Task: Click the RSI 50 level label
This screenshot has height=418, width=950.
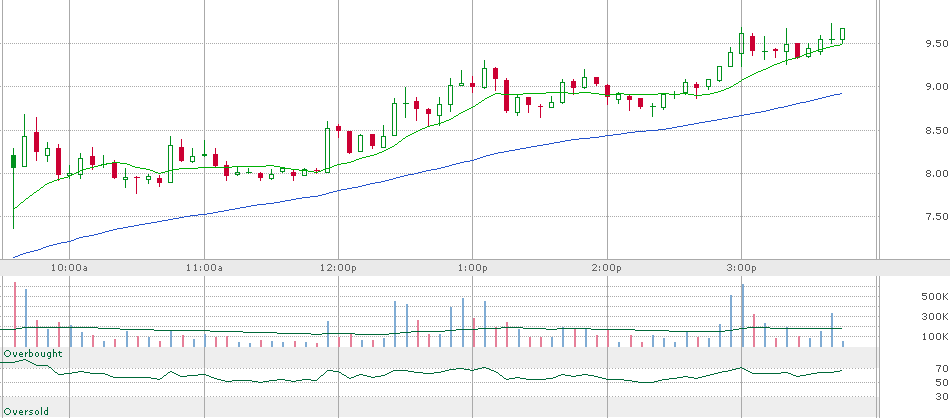Action: point(941,382)
